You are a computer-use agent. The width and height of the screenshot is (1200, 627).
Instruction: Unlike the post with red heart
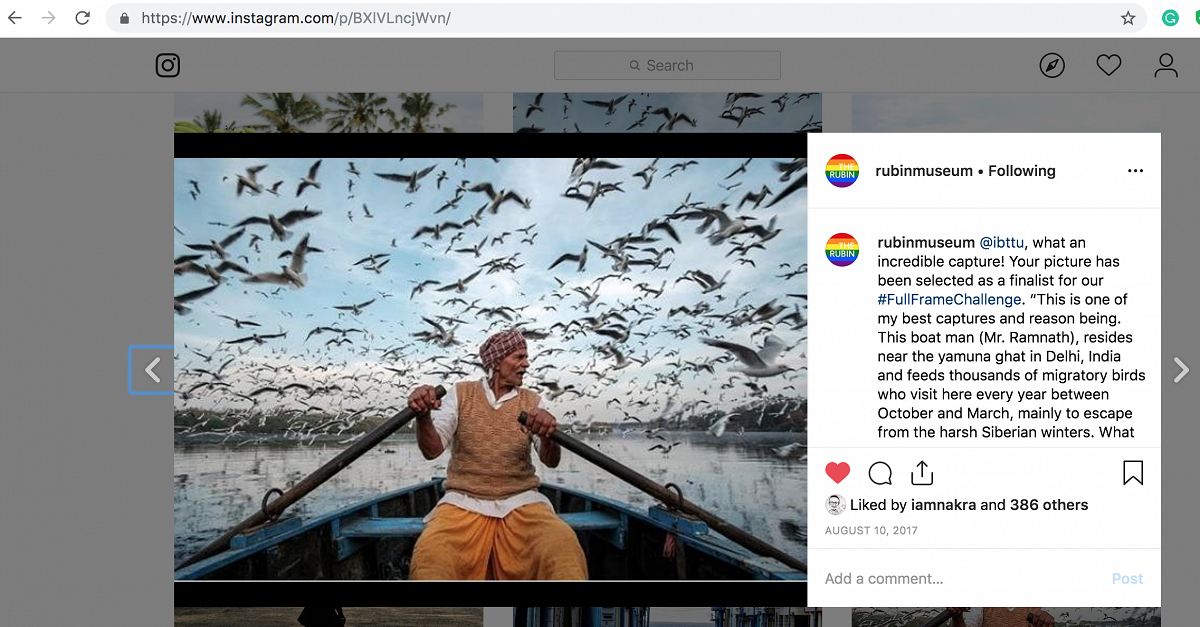[838, 473]
